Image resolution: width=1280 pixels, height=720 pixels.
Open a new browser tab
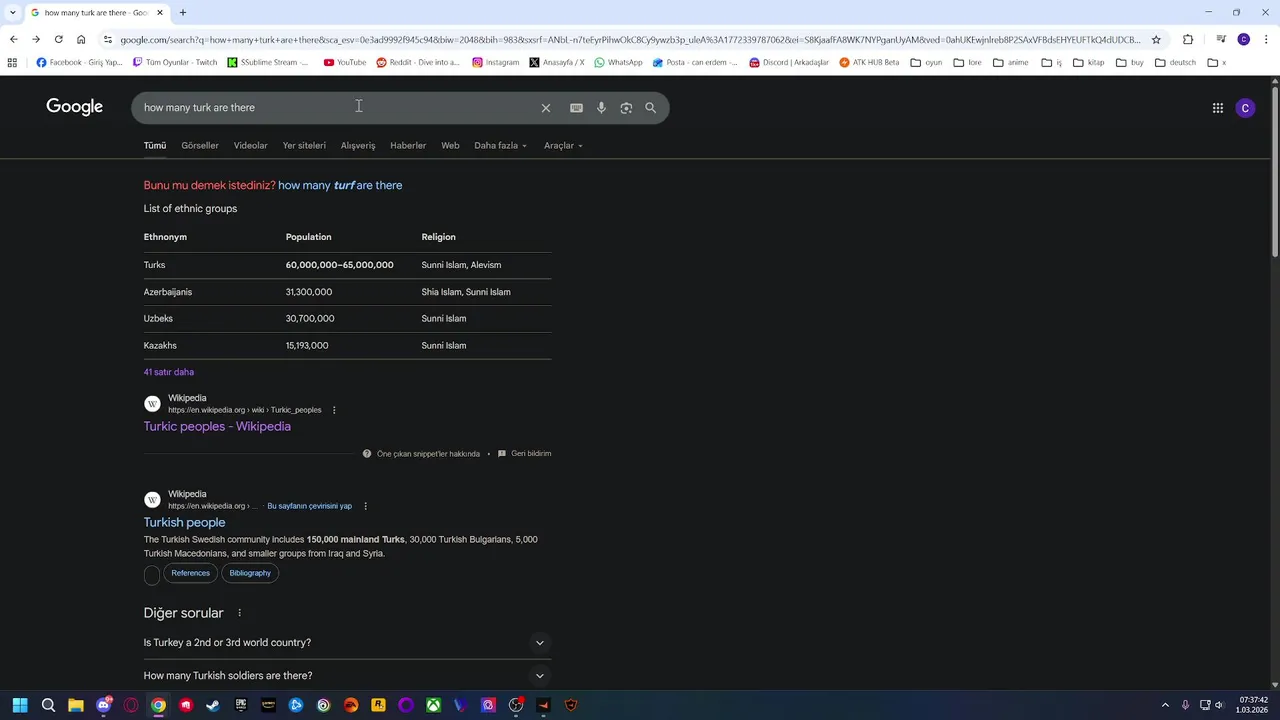pyautogui.click(x=183, y=13)
